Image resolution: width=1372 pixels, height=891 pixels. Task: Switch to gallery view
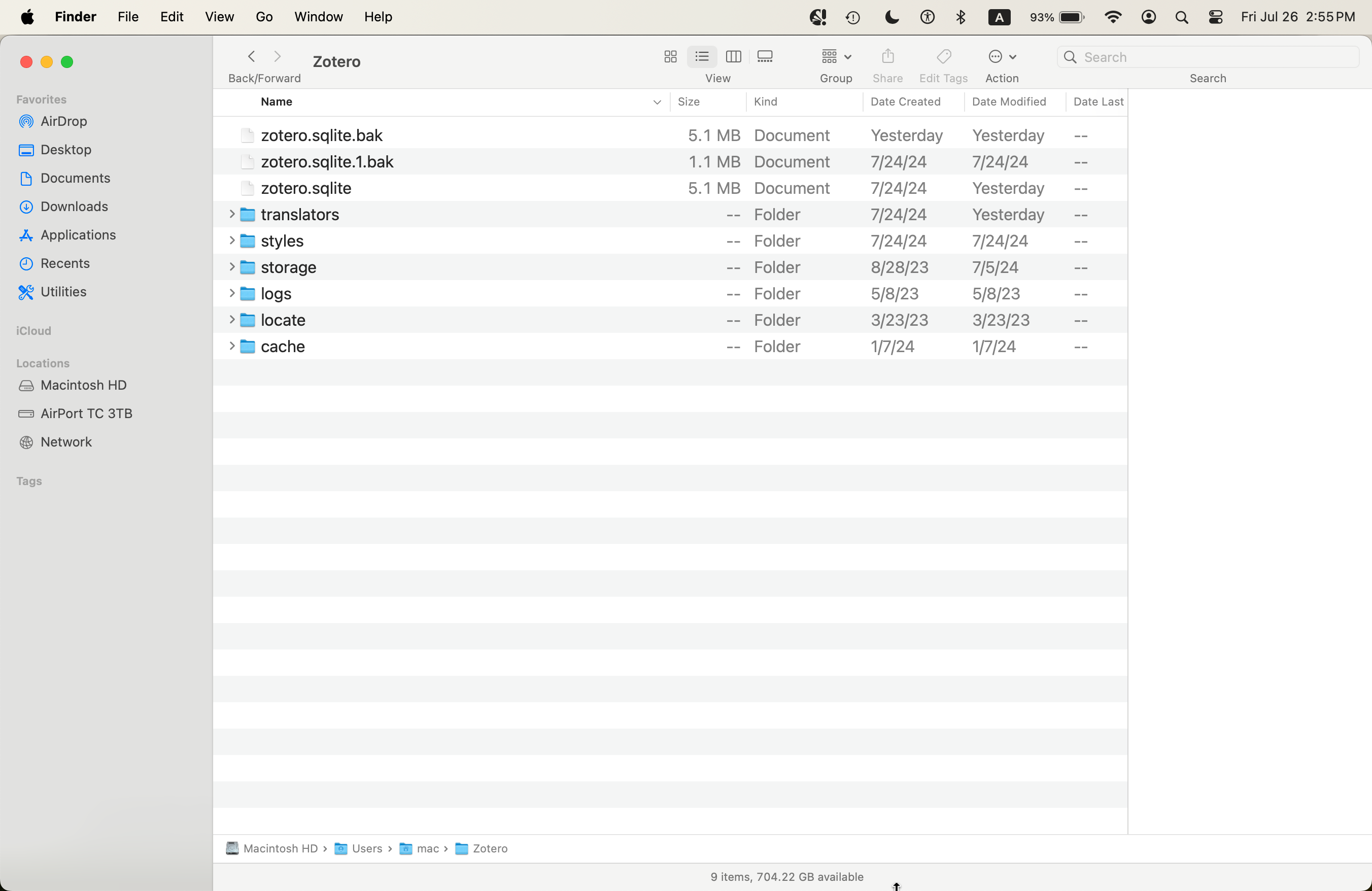pyautogui.click(x=765, y=56)
